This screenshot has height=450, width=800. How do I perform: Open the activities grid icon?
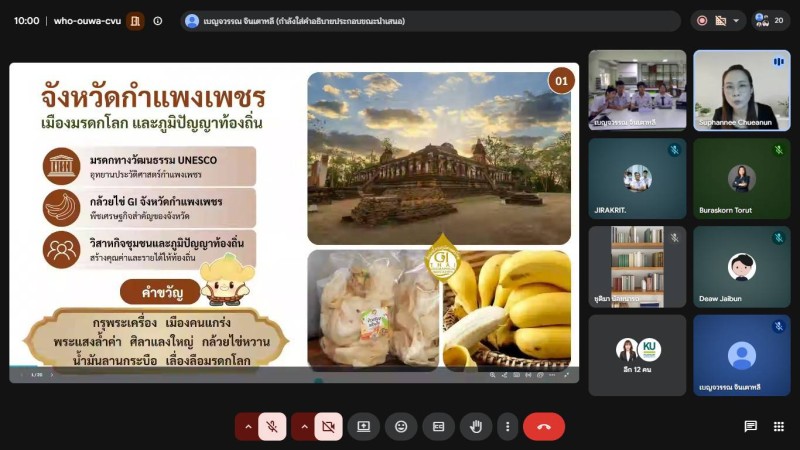click(x=779, y=426)
